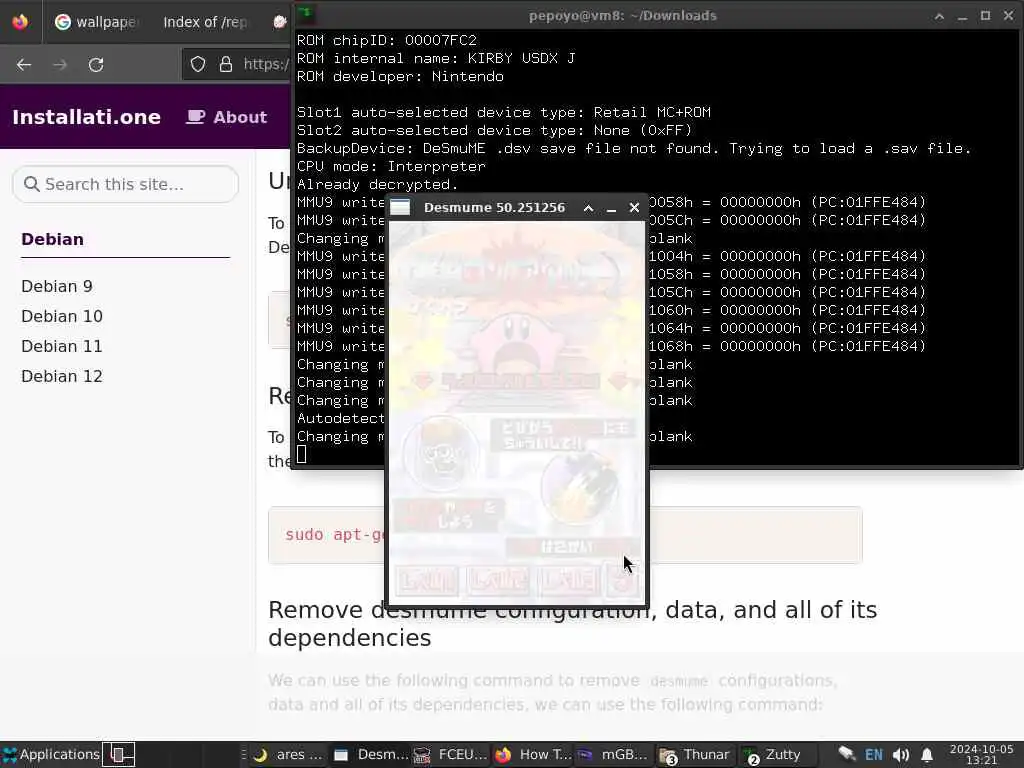The width and height of the screenshot is (1024, 768).
Task: Click the Firefox logo icon in the browser
Action: (20, 22)
